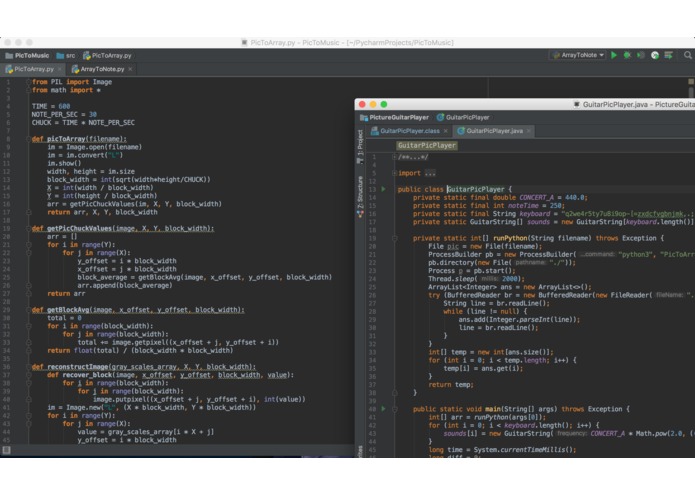695x494 pixels.
Task: Click the GuitarPicPlayer editor breadcrumb label
Action: 426,145
